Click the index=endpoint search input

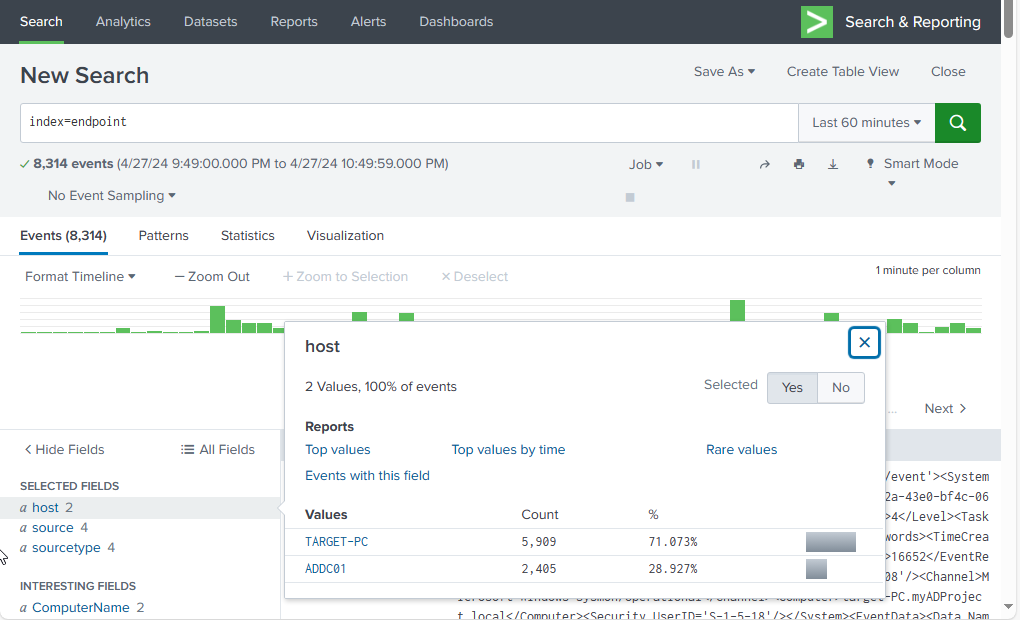tap(409, 123)
